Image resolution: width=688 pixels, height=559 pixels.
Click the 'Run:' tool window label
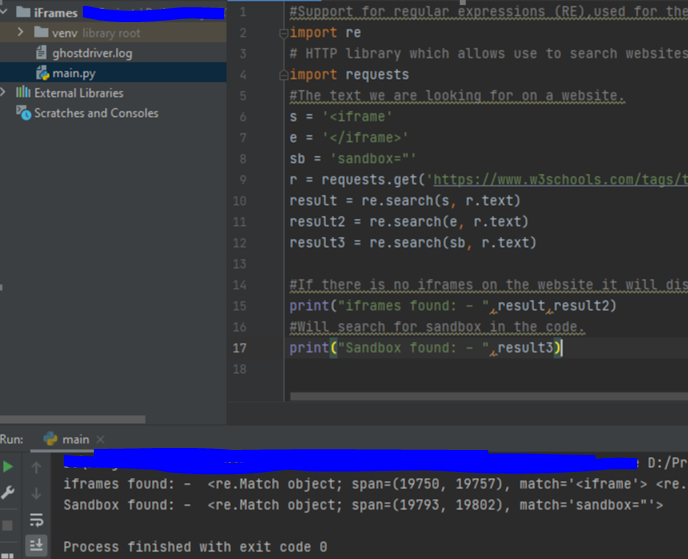[12, 439]
